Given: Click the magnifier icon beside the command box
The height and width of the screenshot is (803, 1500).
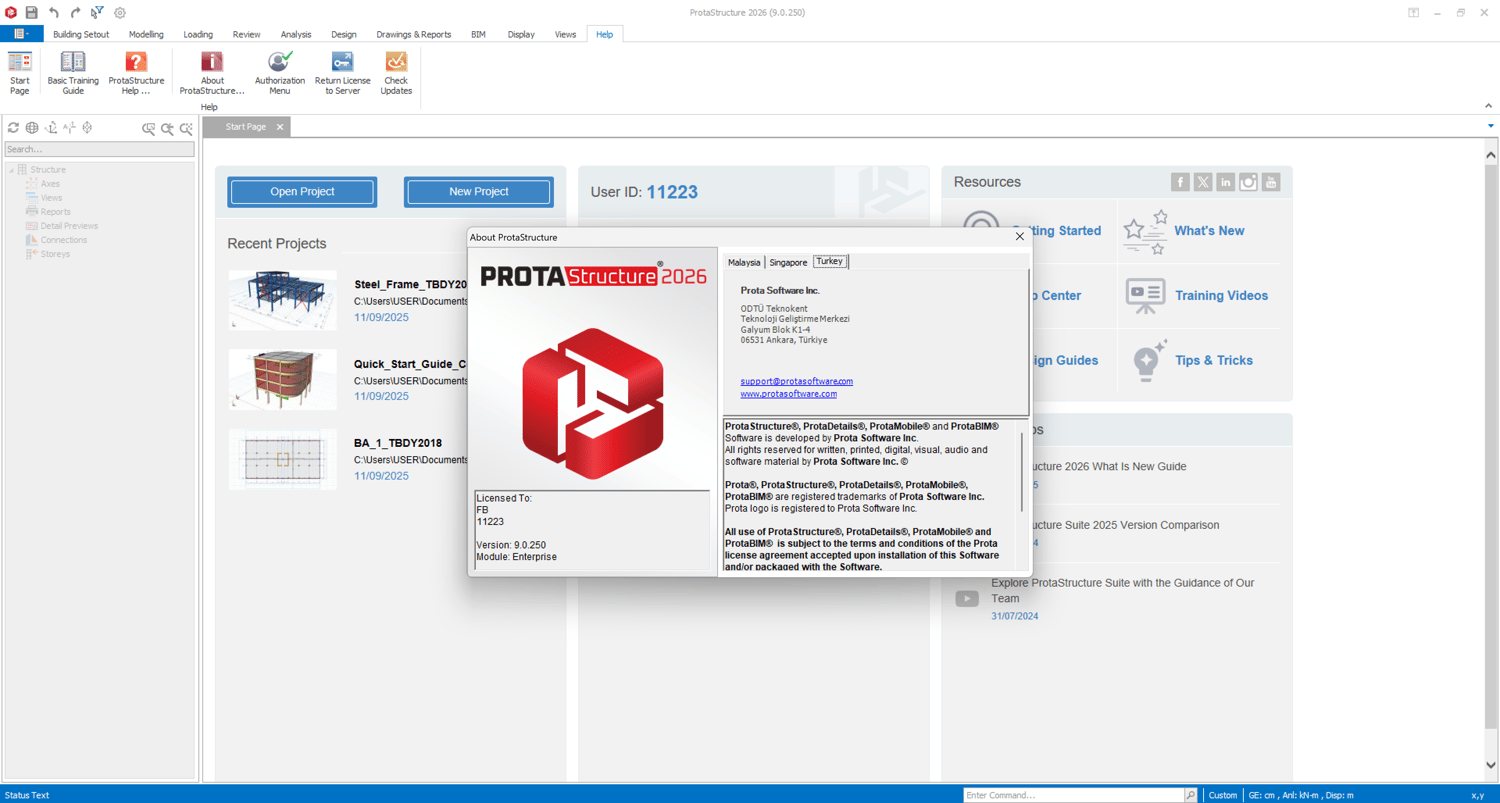Looking at the screenshot, I should tap(1190, 795).
